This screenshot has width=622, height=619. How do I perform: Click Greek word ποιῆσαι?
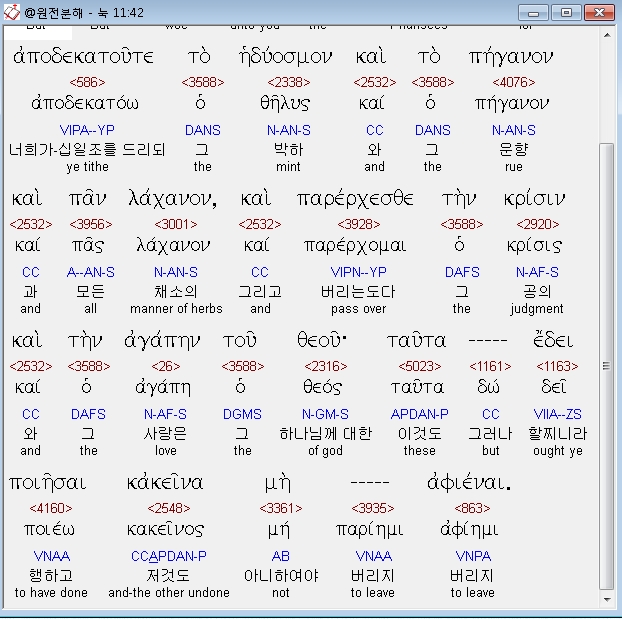coord(48,483)
